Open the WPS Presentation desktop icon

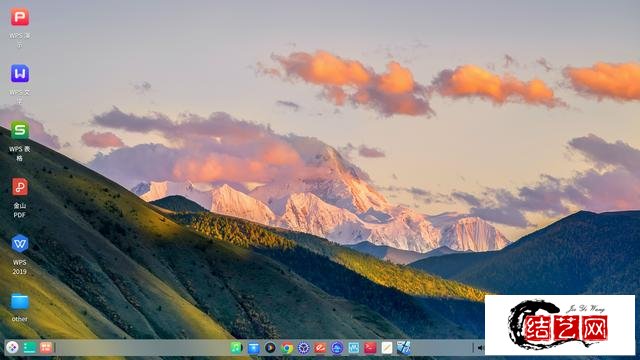[x=20, y=17]
